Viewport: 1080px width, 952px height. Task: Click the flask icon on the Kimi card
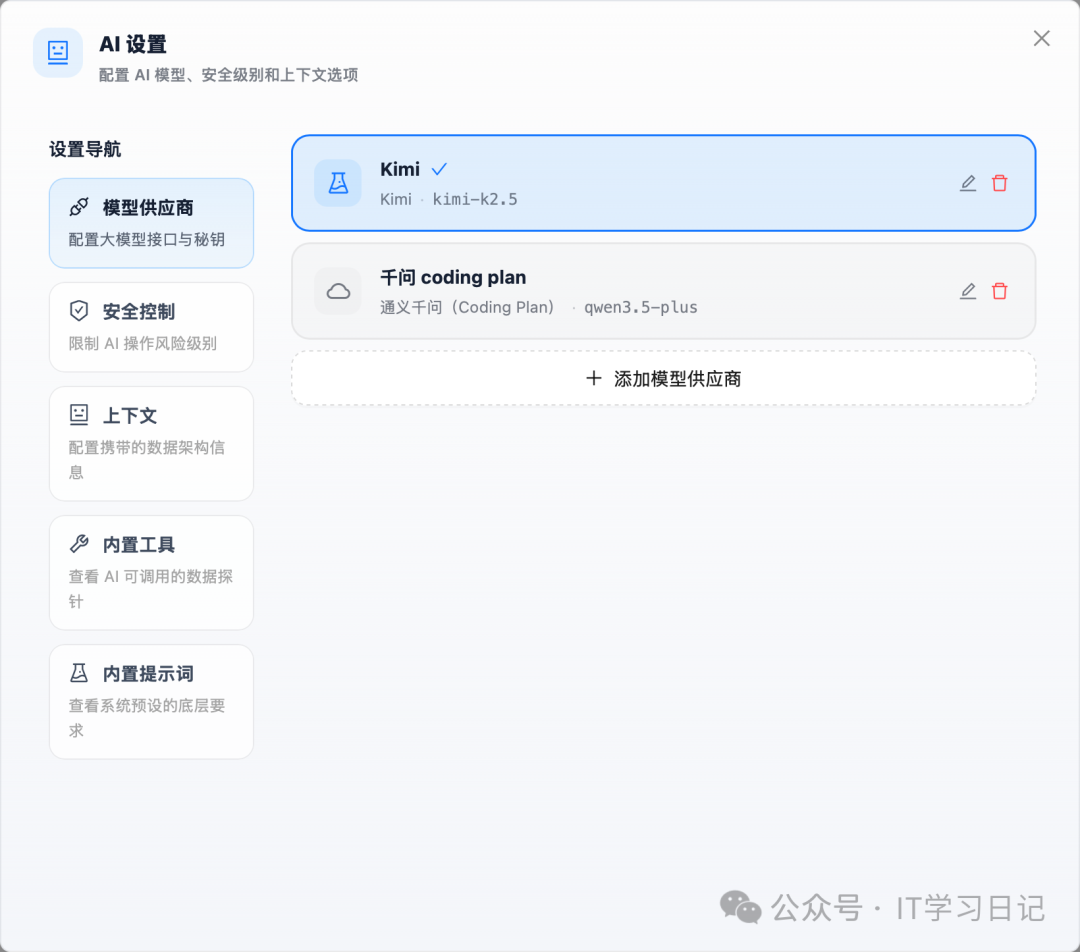338,183
